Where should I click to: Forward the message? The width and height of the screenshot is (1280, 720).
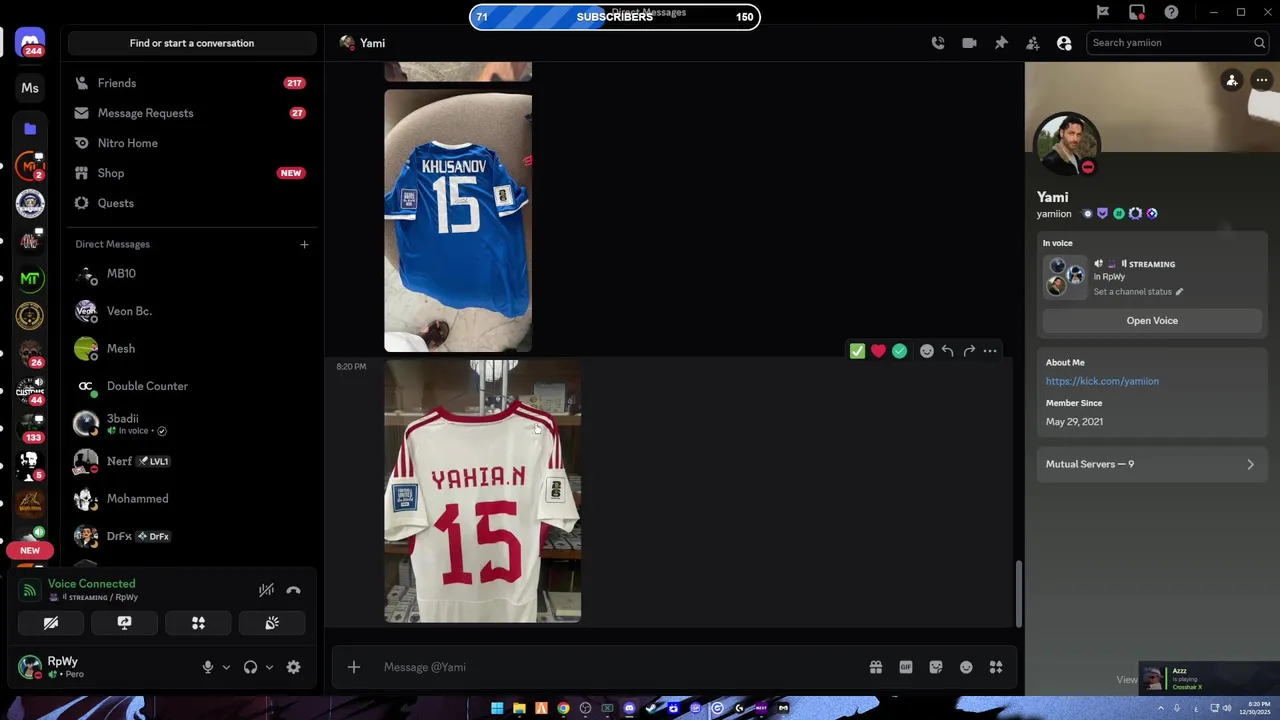pyautogui.click(x=969, y=351)
